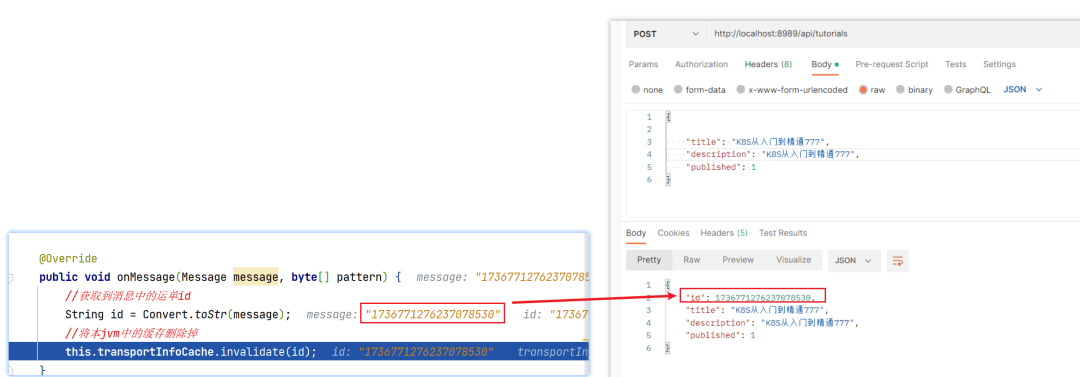Switch to the Params tab

tap(643, 64)
